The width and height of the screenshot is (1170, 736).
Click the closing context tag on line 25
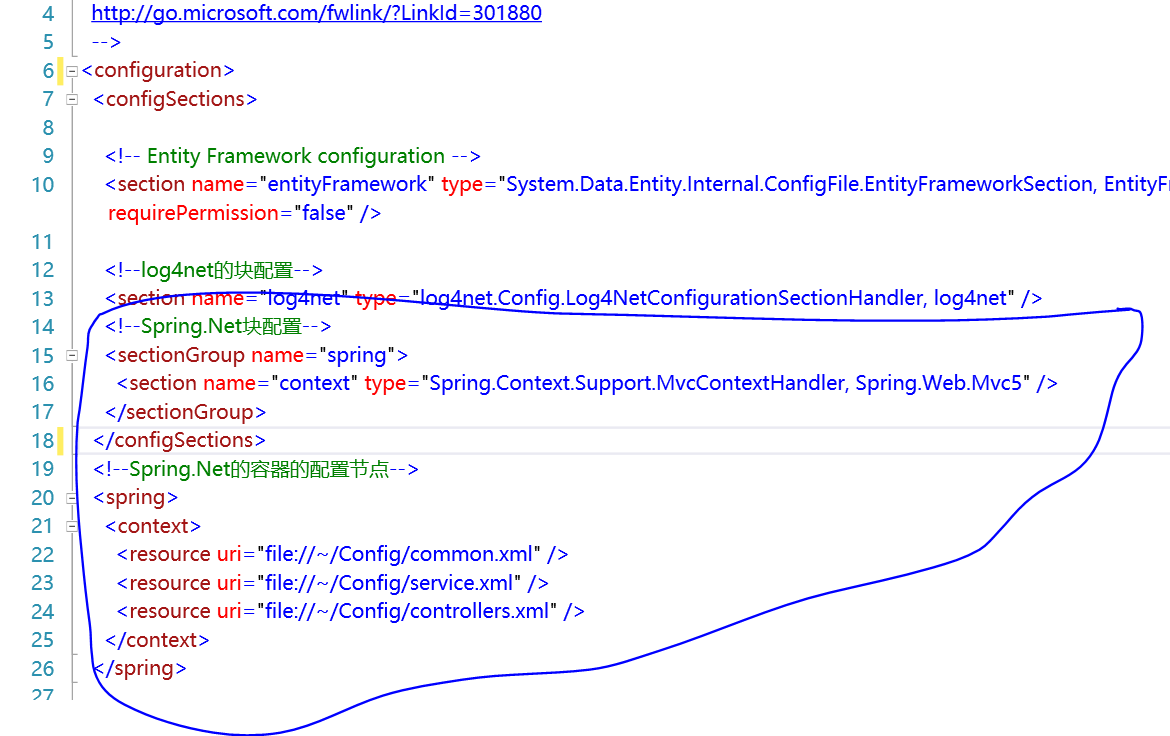pyautogui.click(x=157, y=640)
